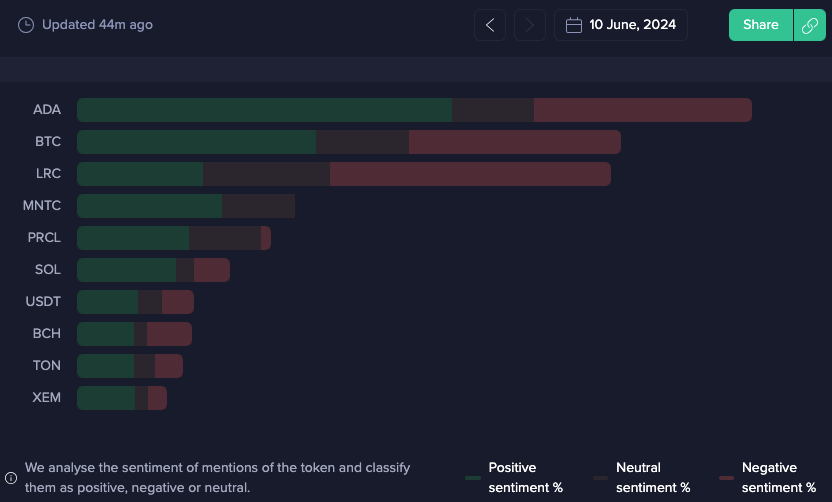The height and width of the screenshot is (502, 832).
Task: Click the BTC neutral sentiment bar segment
Action: [x=362, y=142]
